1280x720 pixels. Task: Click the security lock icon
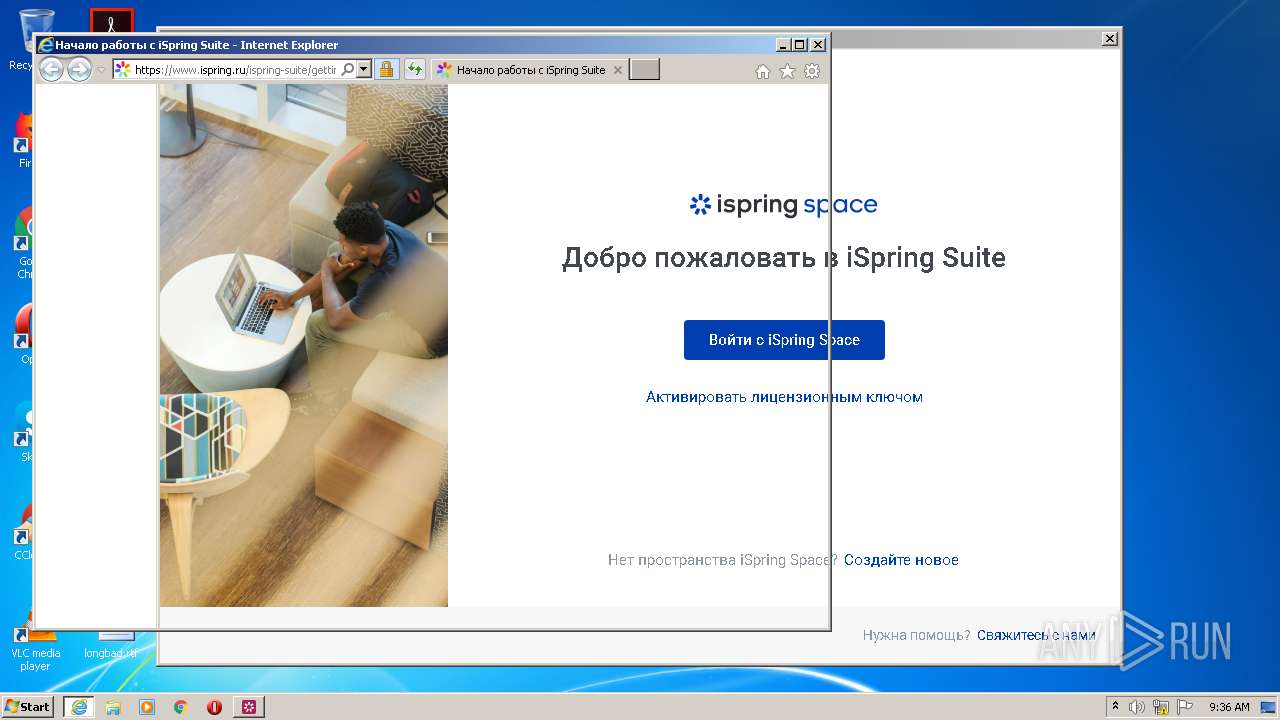click(387, 70)
